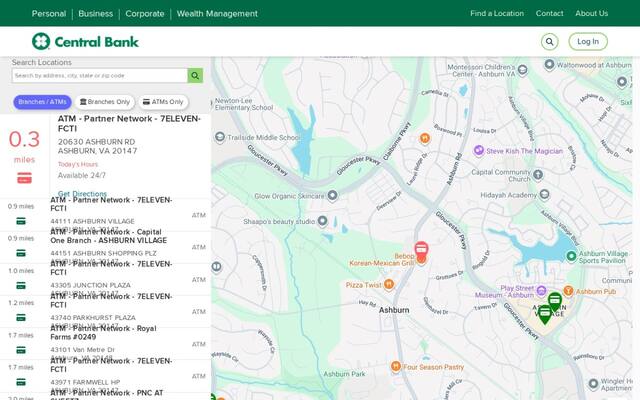Open the Contact page
640x400 pixels.
click(549, 13)
